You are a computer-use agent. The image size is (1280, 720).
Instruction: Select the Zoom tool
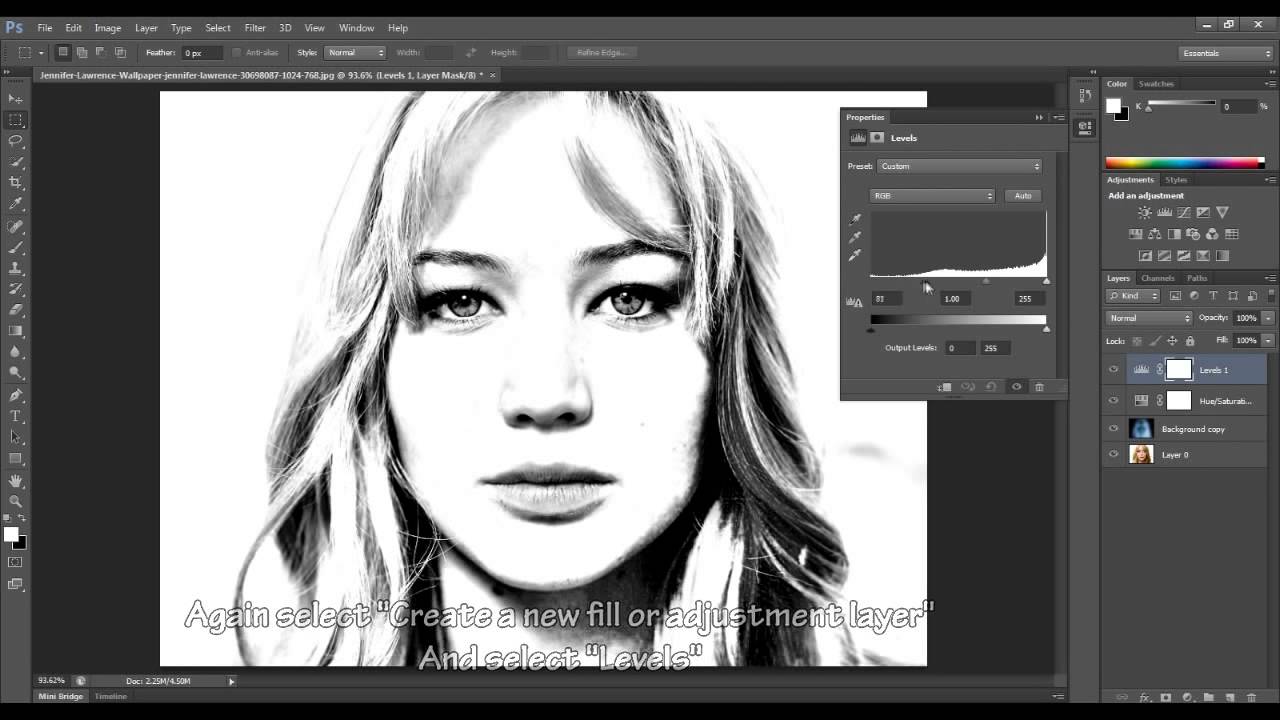pyautogui.click(x=16, y=502)
